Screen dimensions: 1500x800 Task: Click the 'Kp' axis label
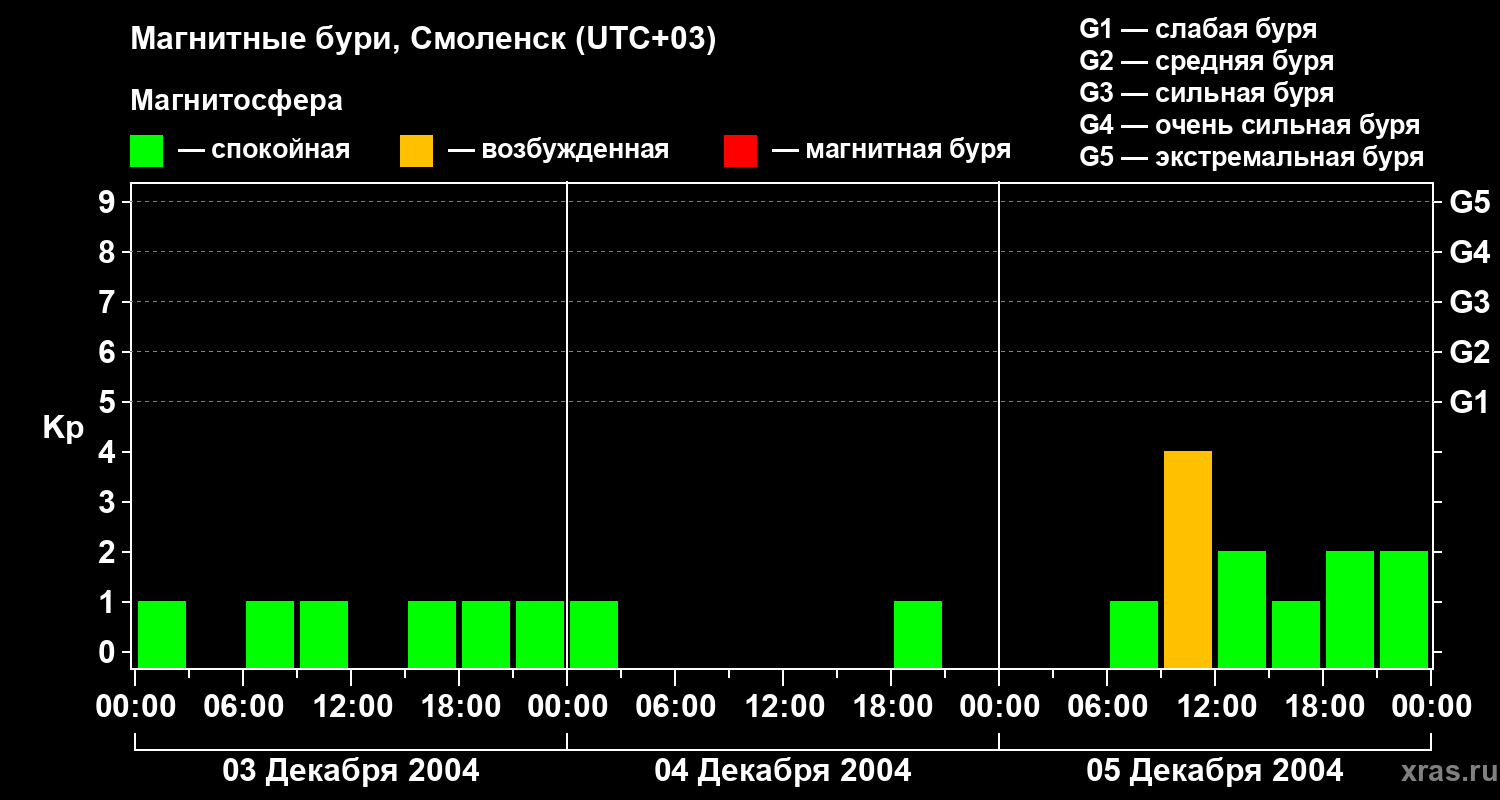click(63, 428)
